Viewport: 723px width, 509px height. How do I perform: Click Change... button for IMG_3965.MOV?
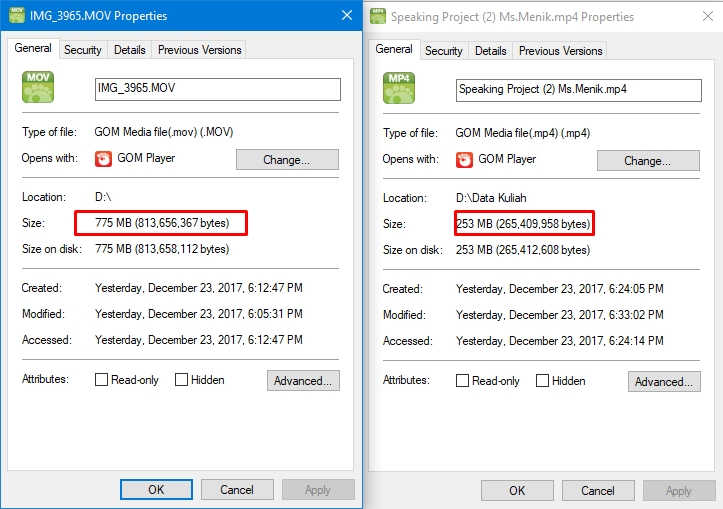pyautogui.click(x=287, y=160)
